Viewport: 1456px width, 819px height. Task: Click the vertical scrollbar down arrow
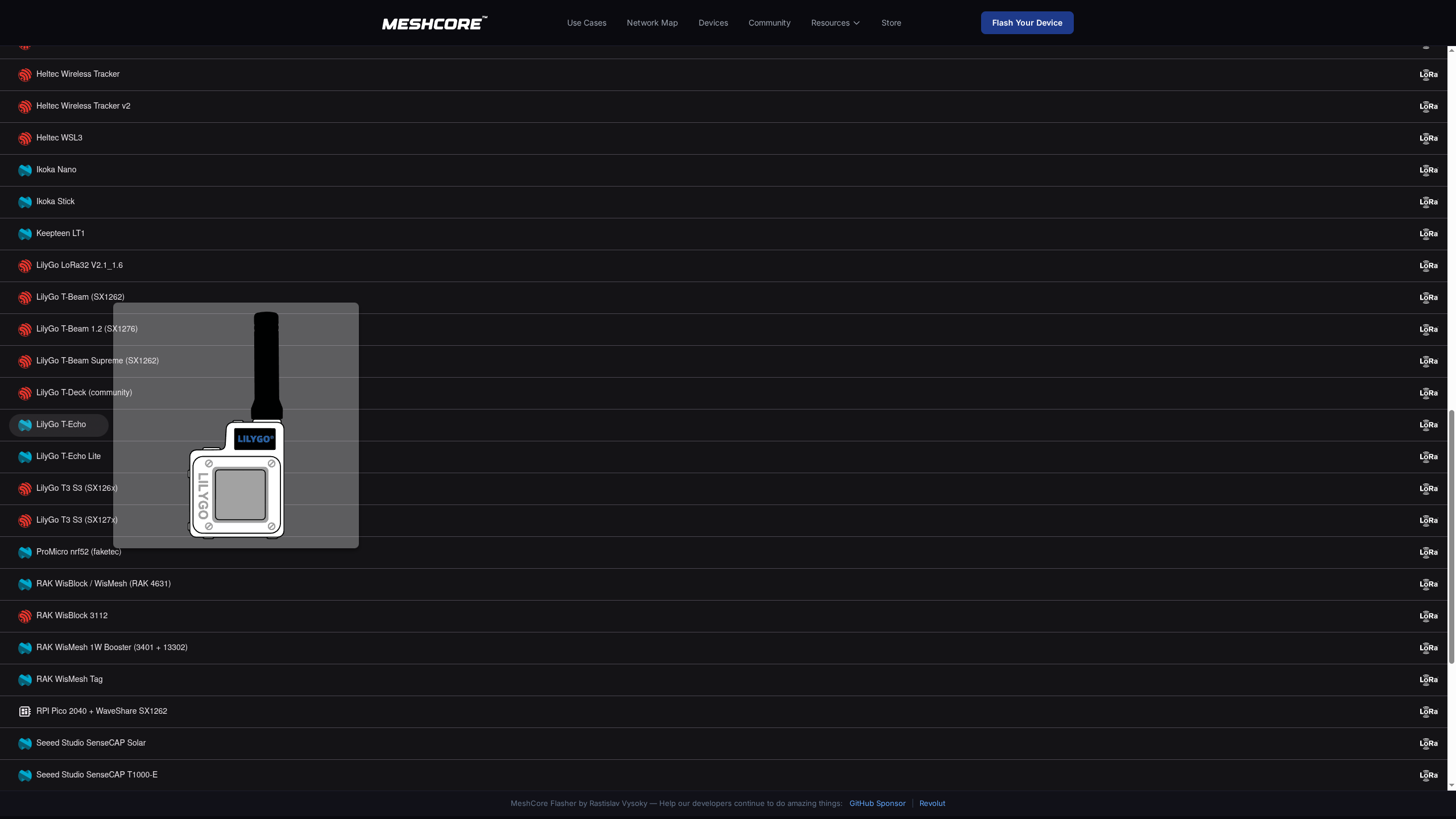tap(1451, 785)
